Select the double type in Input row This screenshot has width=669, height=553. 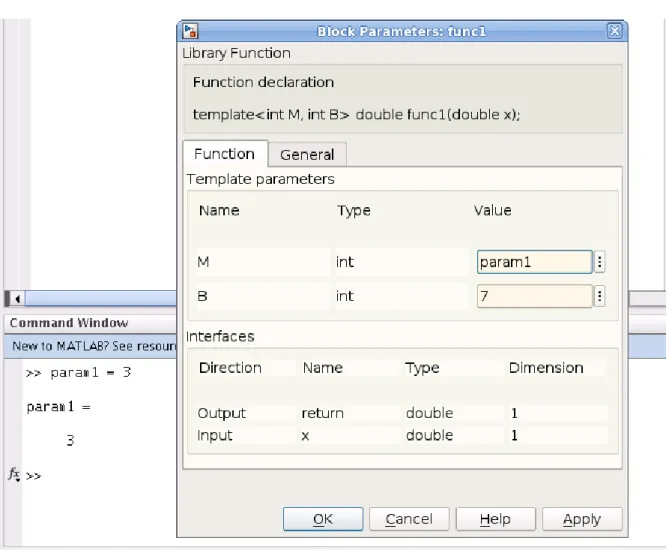[x=454, y=436]
